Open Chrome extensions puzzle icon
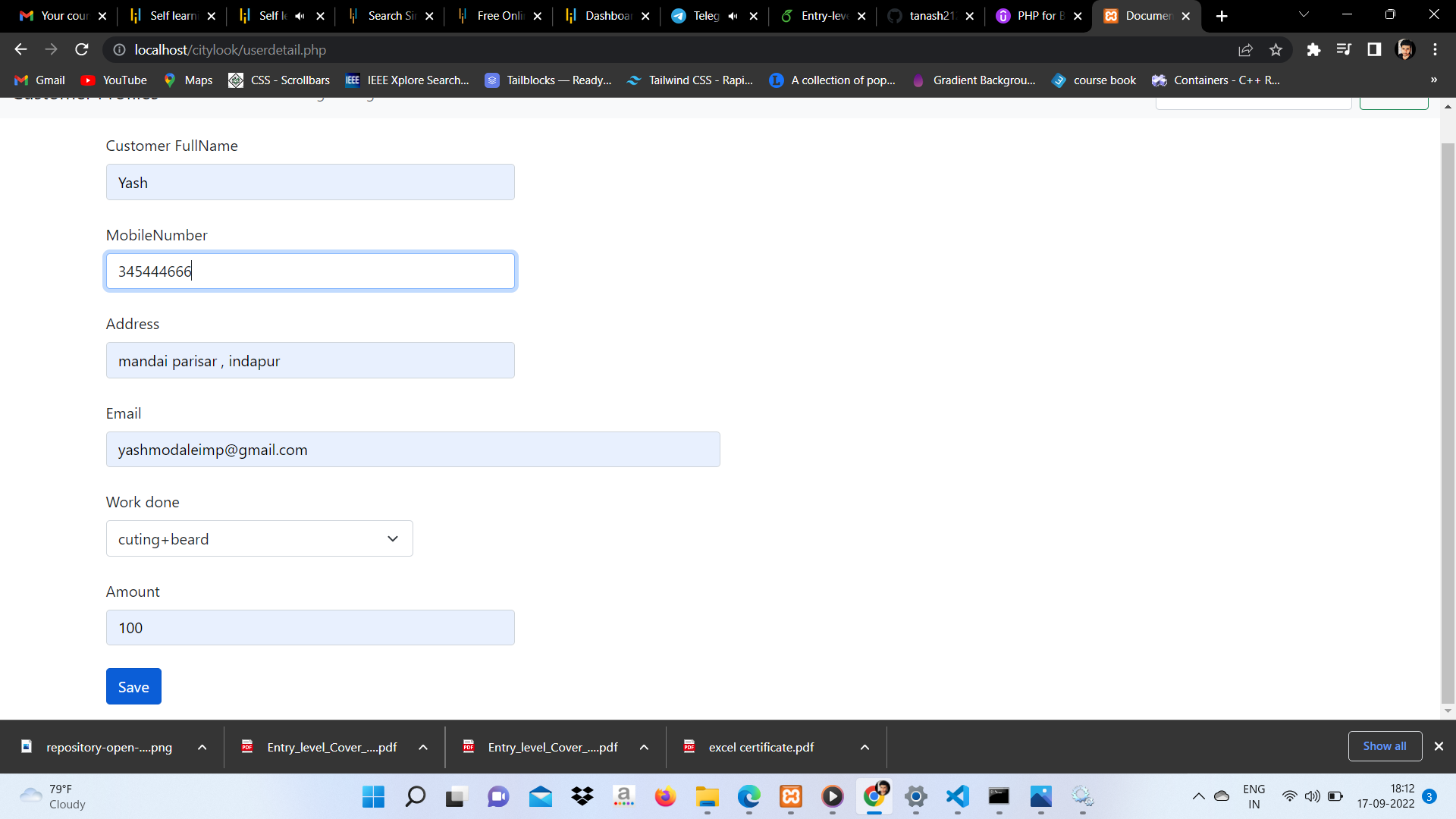Viewport: 1456px width, 819px height. coord(1313,49)
